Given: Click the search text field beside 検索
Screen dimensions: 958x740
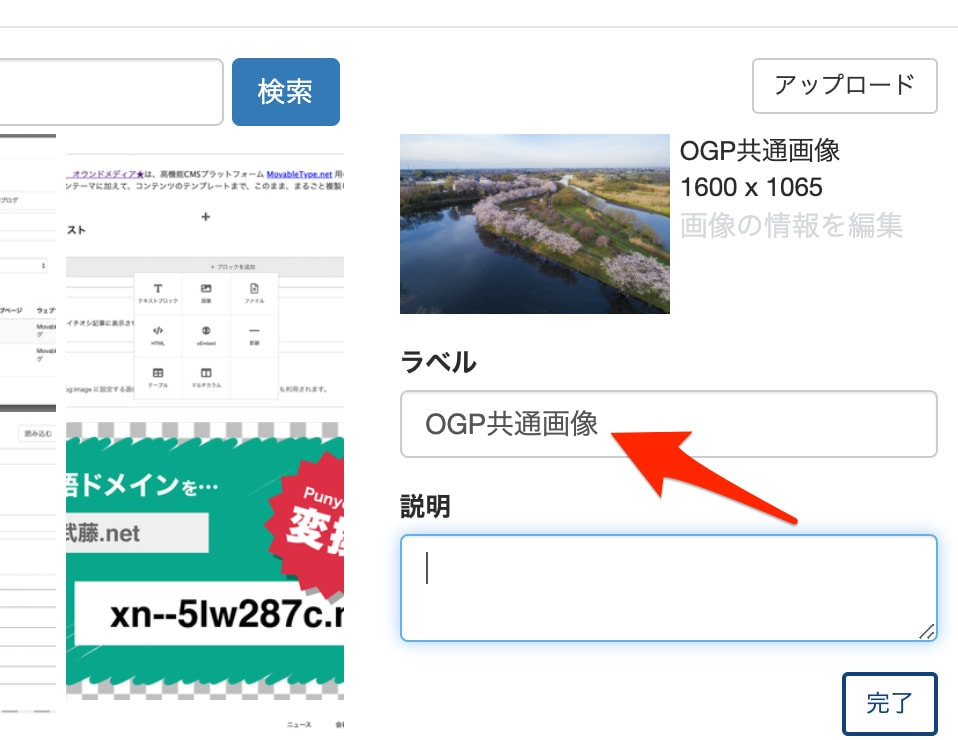Looking at the screenshot, I should click(111, 92).
